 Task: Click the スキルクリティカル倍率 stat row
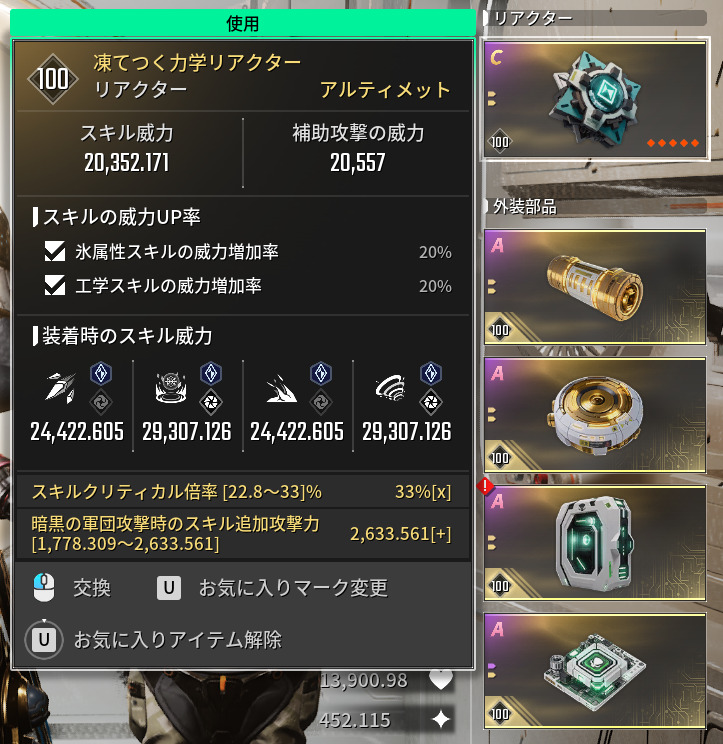coord(242,492)
